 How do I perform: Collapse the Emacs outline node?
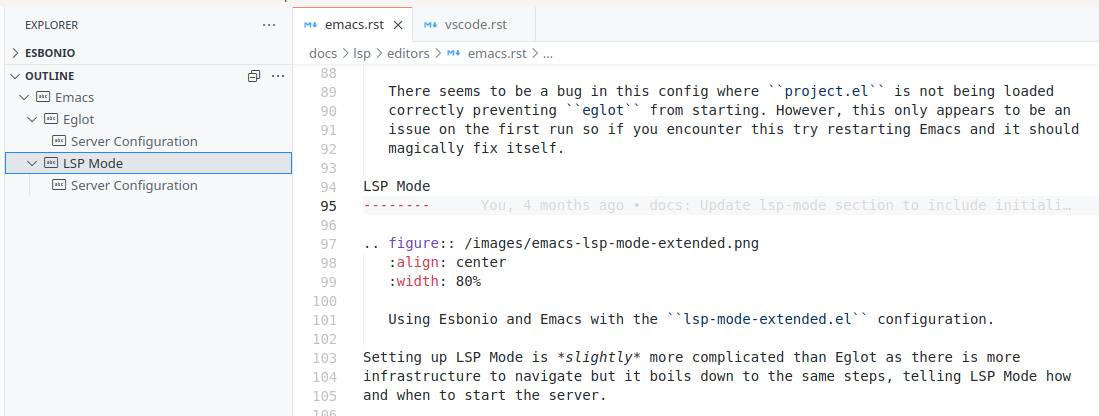click(x=25, y=97)
